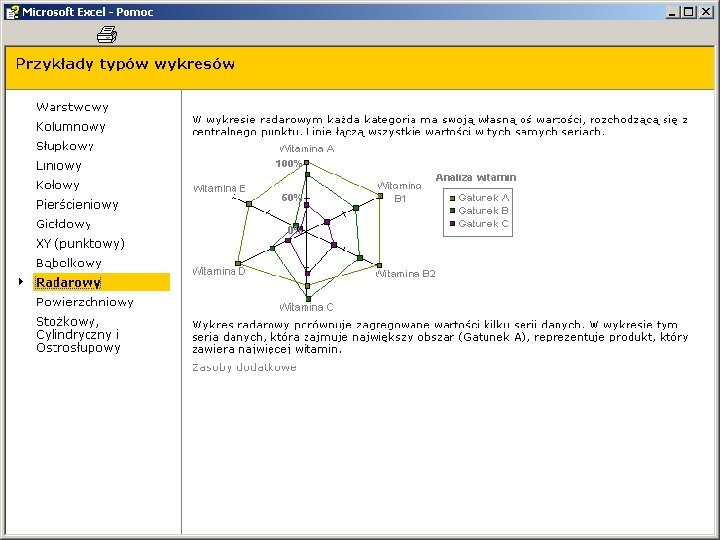Click the 100% axis value label
Screen dimensions: 720x540
(x=288, y=163)
